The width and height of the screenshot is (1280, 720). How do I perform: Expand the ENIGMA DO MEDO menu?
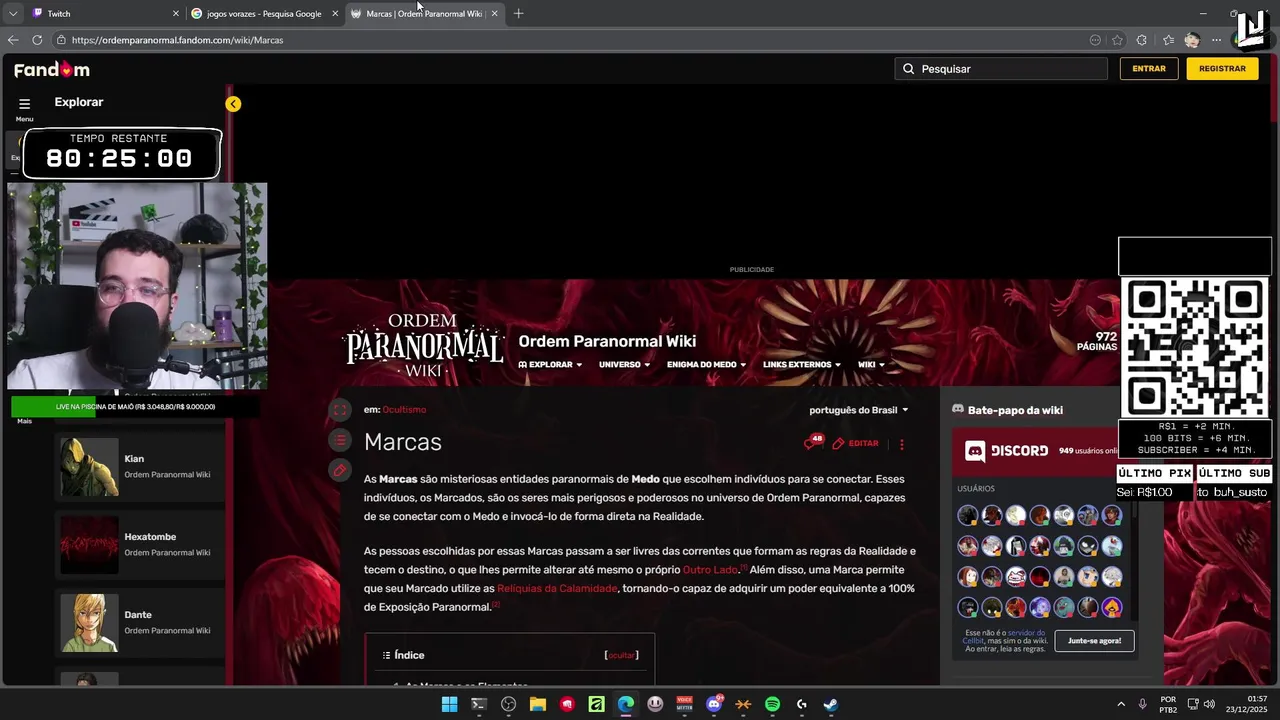(706, 365)
